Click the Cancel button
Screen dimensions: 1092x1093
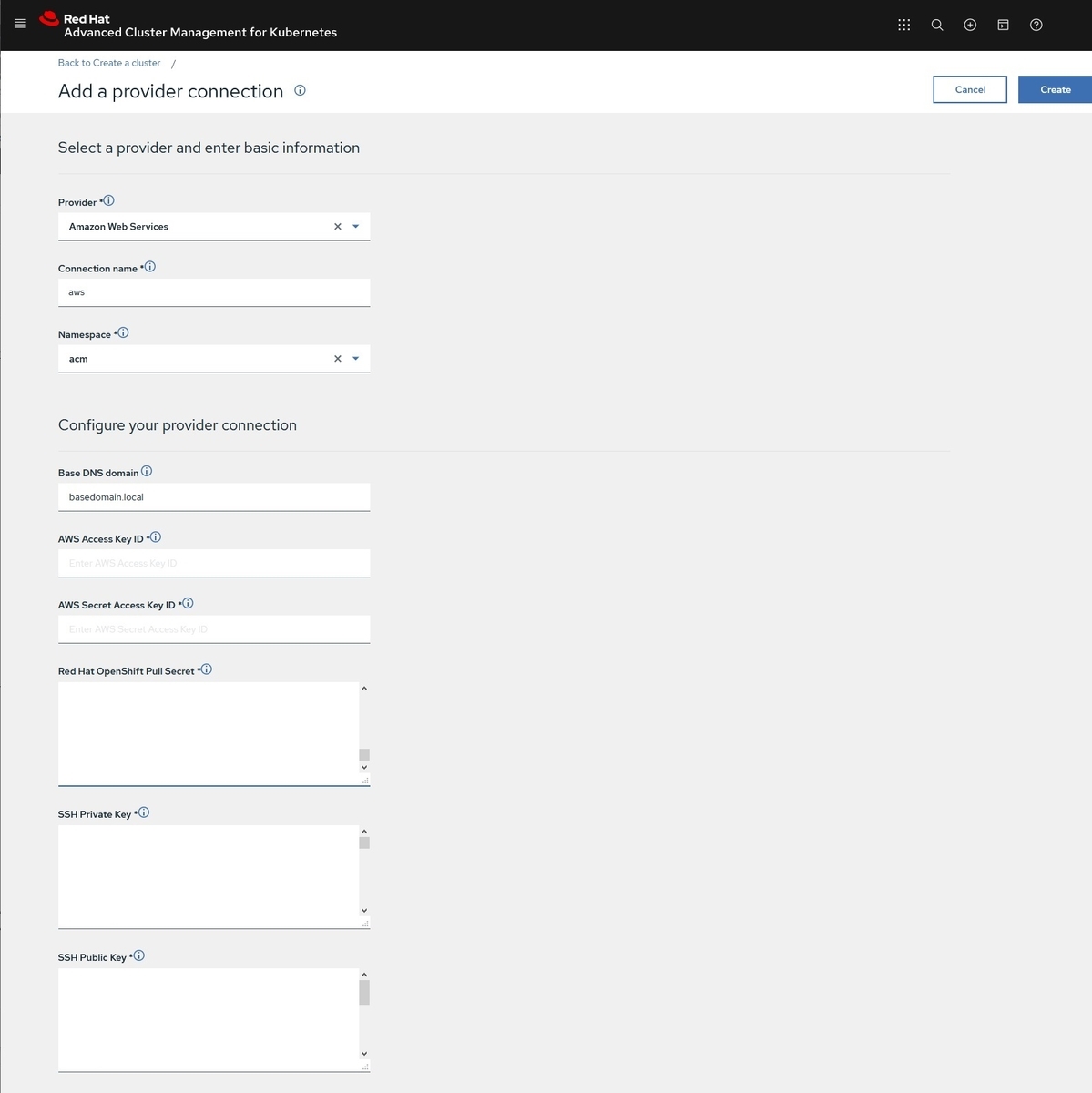pyautogui.click(x=970, y=89)
